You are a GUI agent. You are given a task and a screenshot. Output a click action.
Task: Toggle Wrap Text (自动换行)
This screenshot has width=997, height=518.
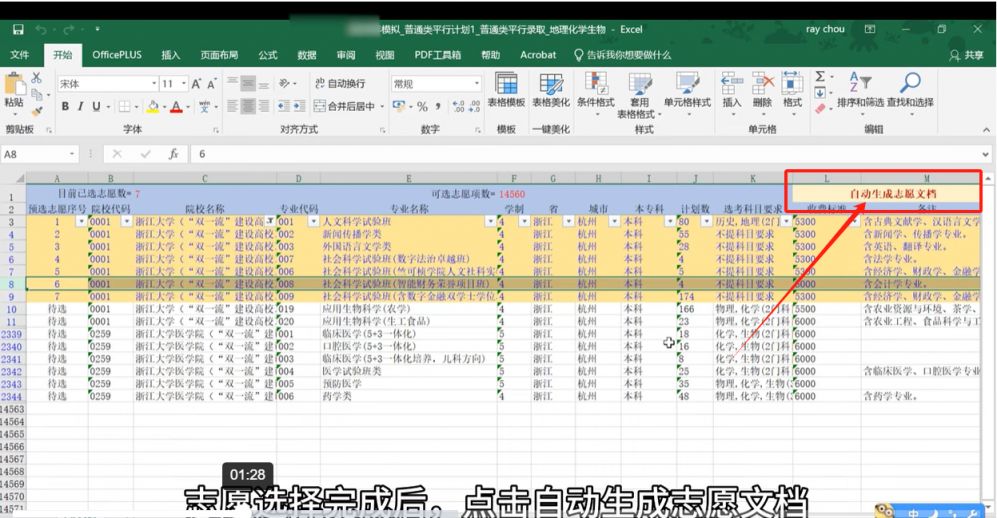click(340, 84)
